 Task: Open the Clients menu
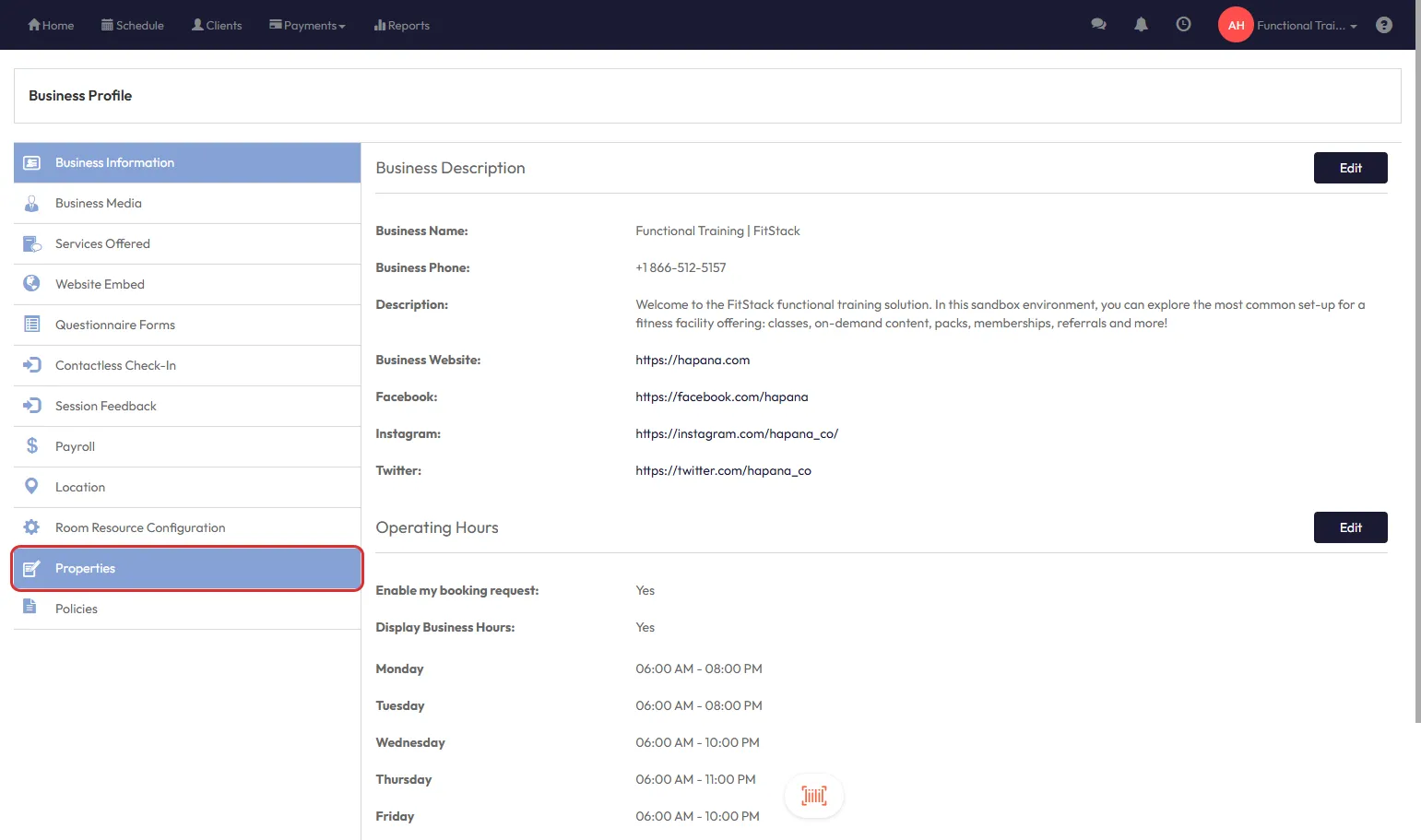point(217,26)
